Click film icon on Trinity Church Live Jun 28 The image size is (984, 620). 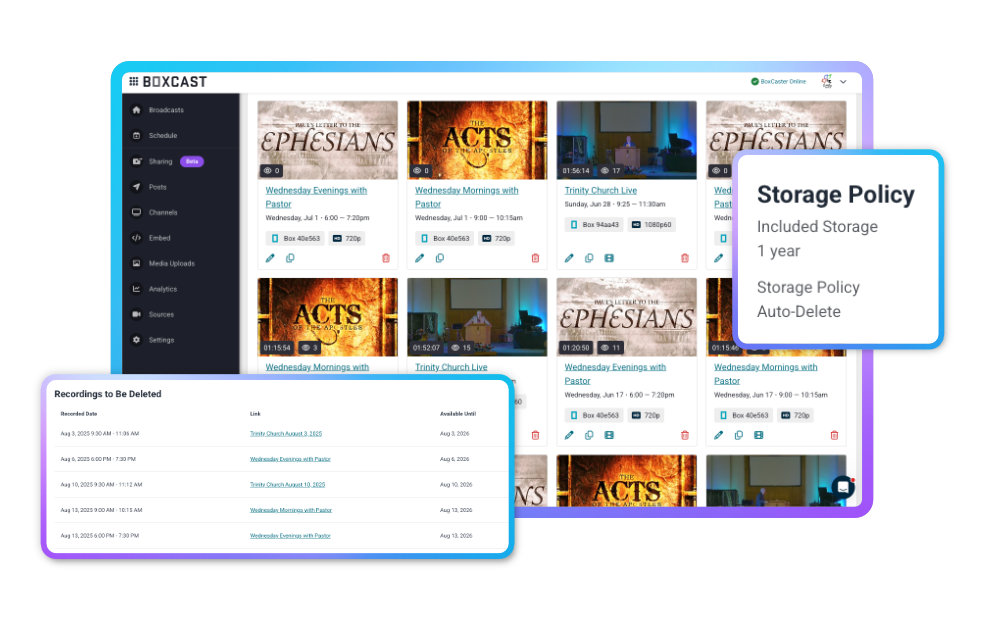(x=609, y=258)
